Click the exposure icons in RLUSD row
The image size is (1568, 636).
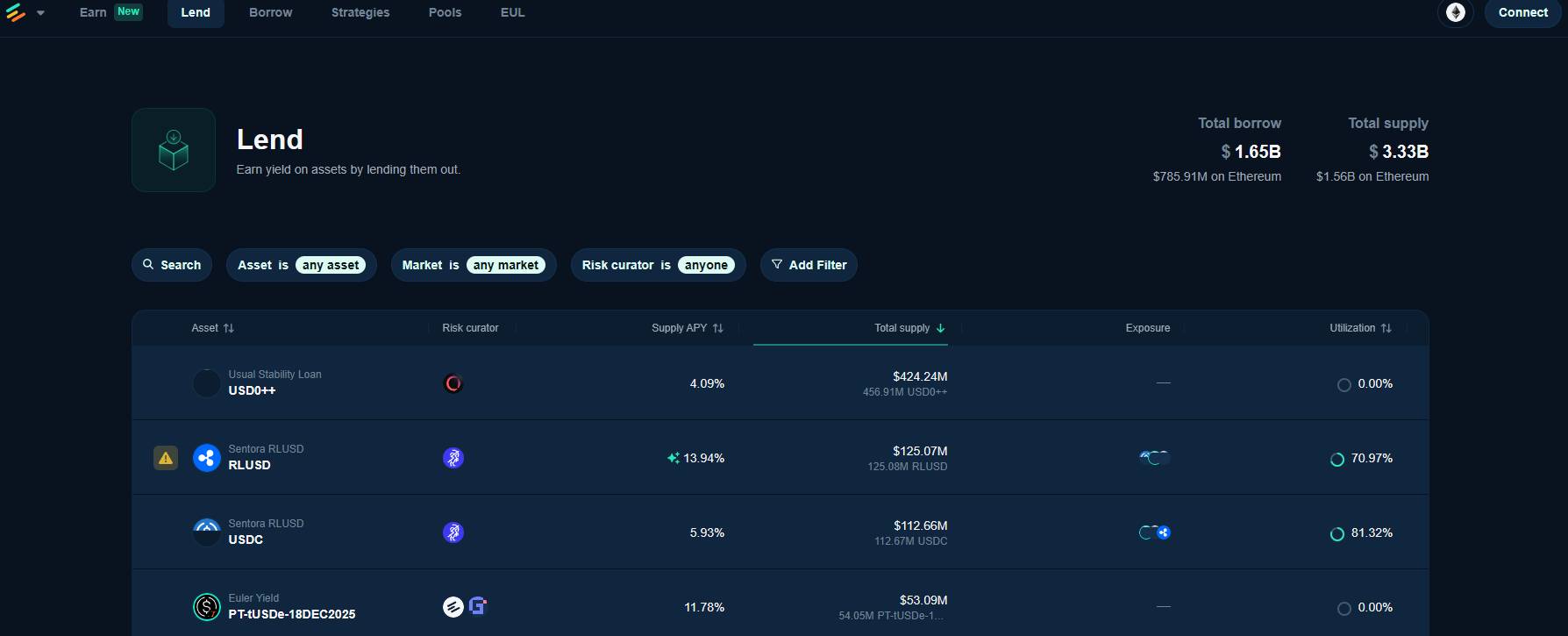[x=1154, y=458]
